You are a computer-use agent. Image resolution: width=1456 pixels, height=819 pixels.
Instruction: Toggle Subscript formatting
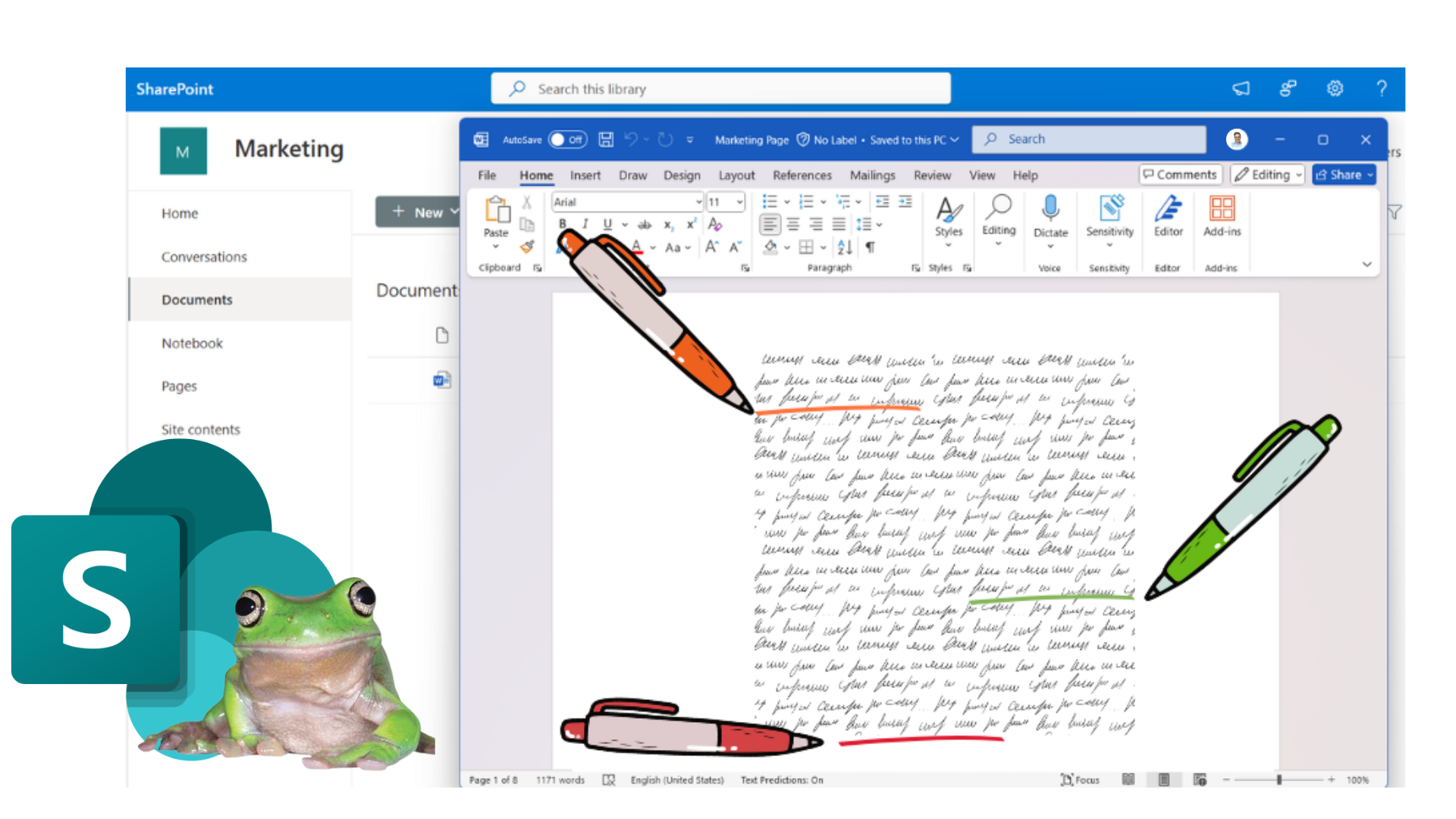click(668, 224)
